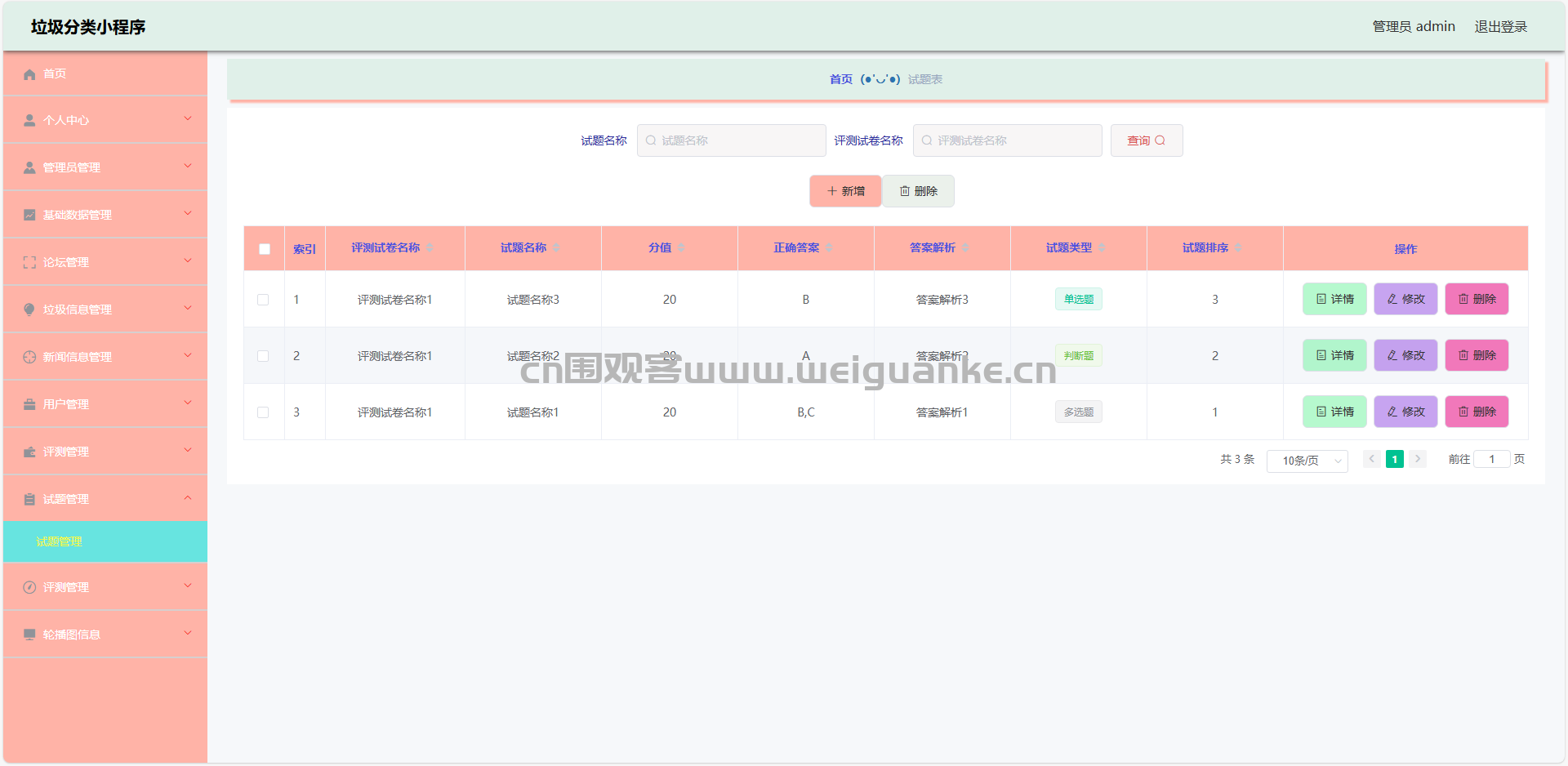Click the 轮播图信息 monitor icon
The image size is (1568, 766).
[29, 635]
